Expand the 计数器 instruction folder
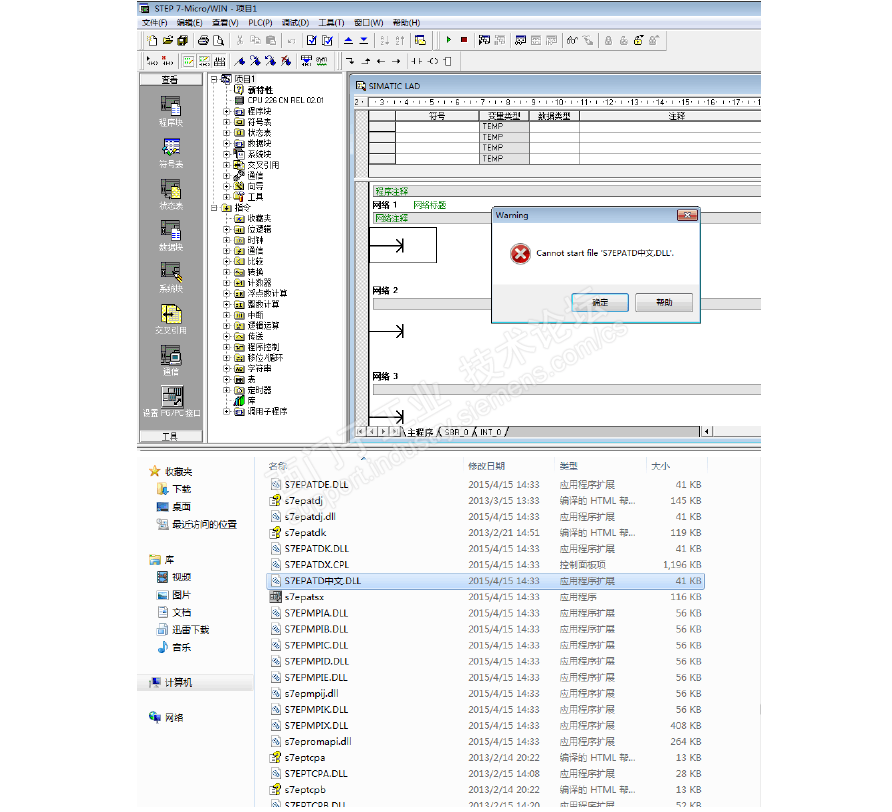The width and height of the screenshot is (892, 812). pyautogui.click(x=226, y=283)
